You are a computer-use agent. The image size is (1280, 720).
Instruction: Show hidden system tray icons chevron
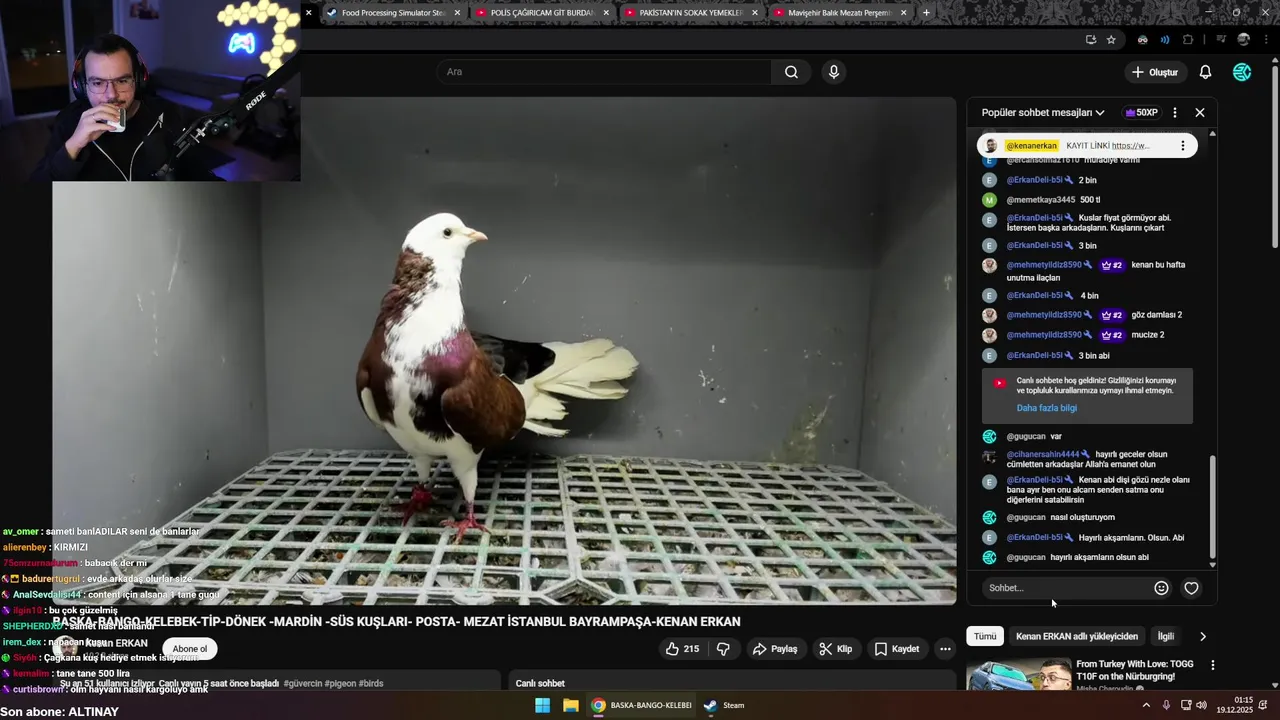point(1146,705)
